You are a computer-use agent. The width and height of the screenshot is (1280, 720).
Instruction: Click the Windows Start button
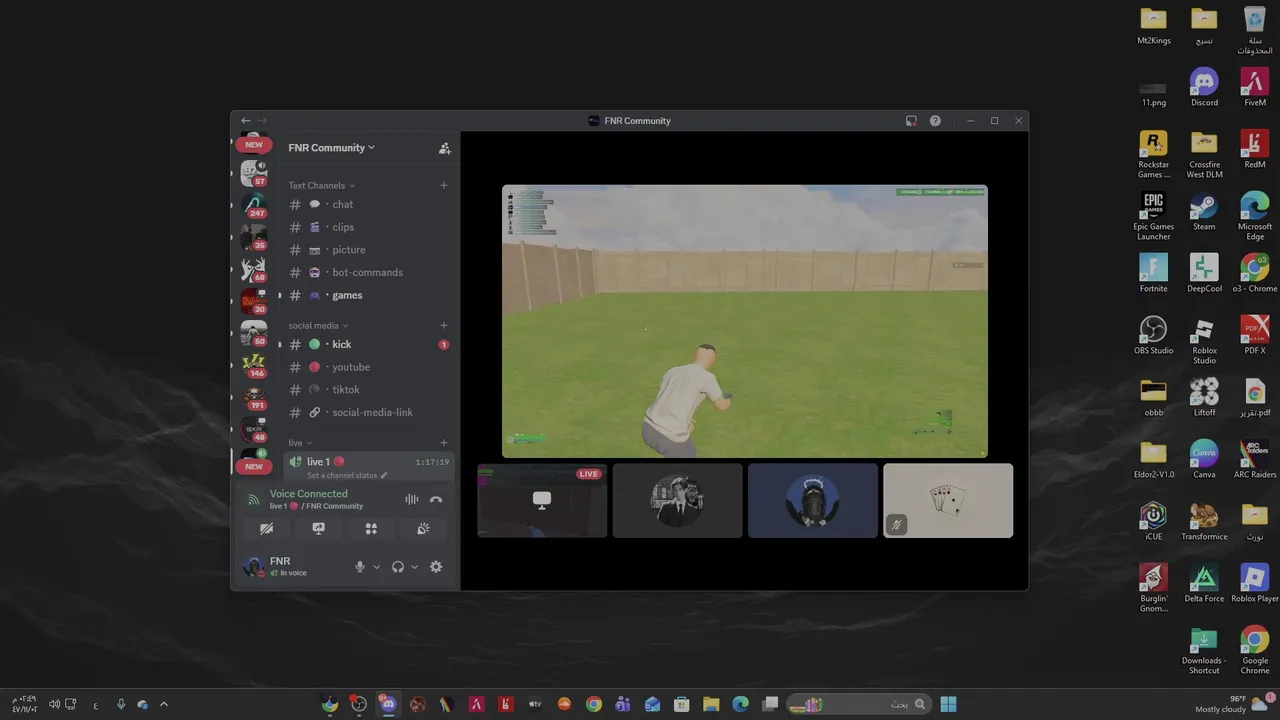948,704
